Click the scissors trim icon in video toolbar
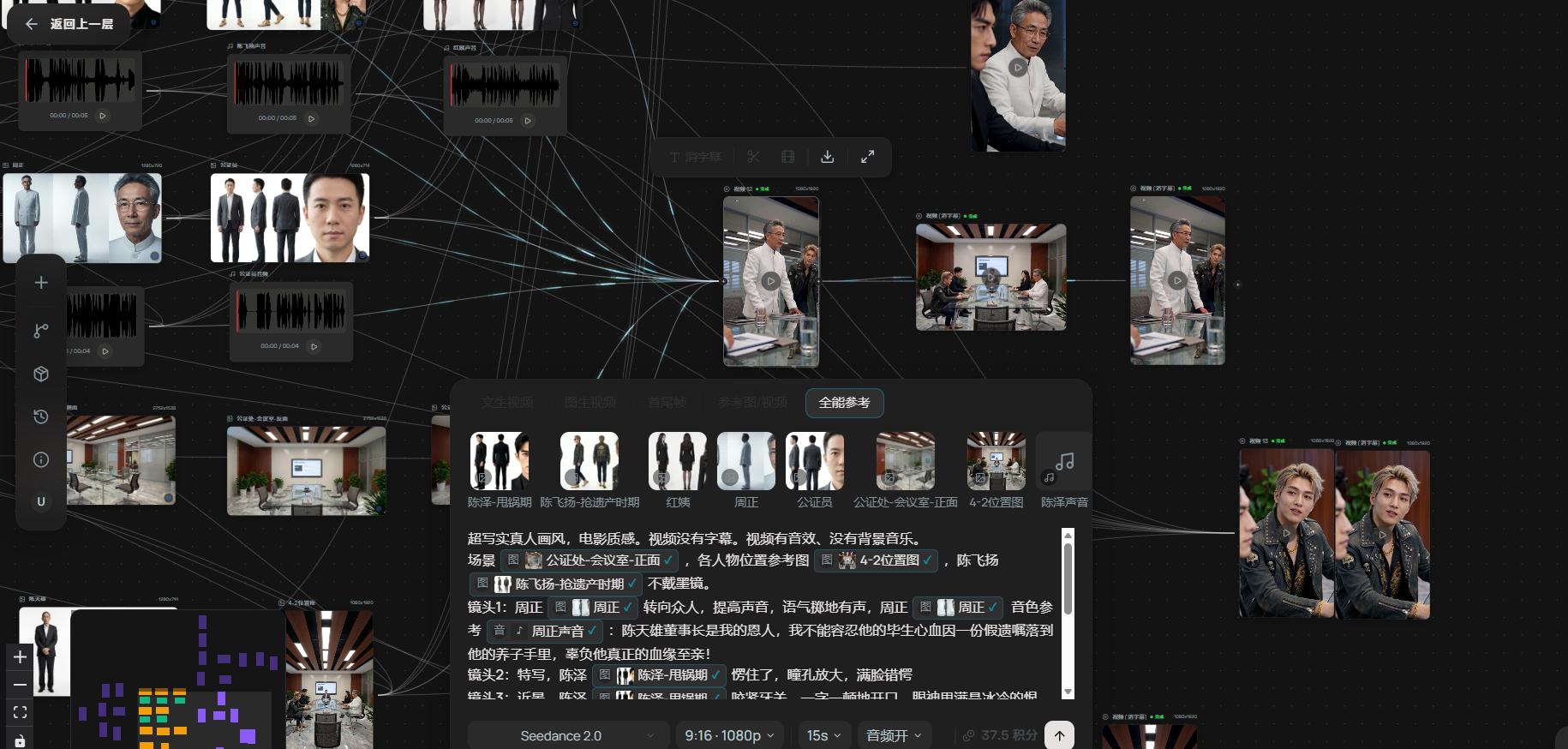Viewport: 1568px width, 749px height. coord(753,157)
